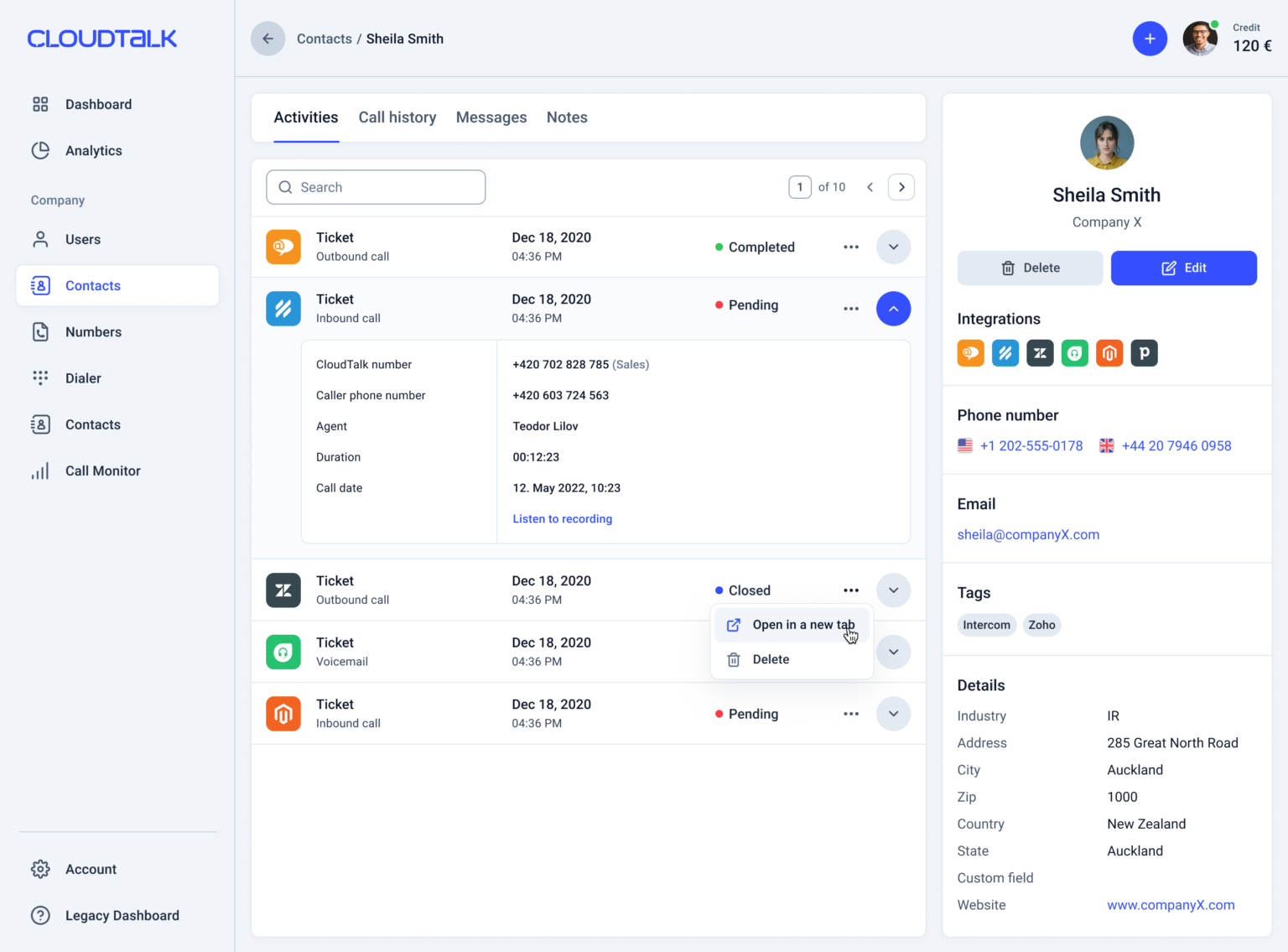Image resolution: width=1288 pixels, height=952 pixels.
Task: Click the Account settings gear icon
Action: (x=40, y=869)
